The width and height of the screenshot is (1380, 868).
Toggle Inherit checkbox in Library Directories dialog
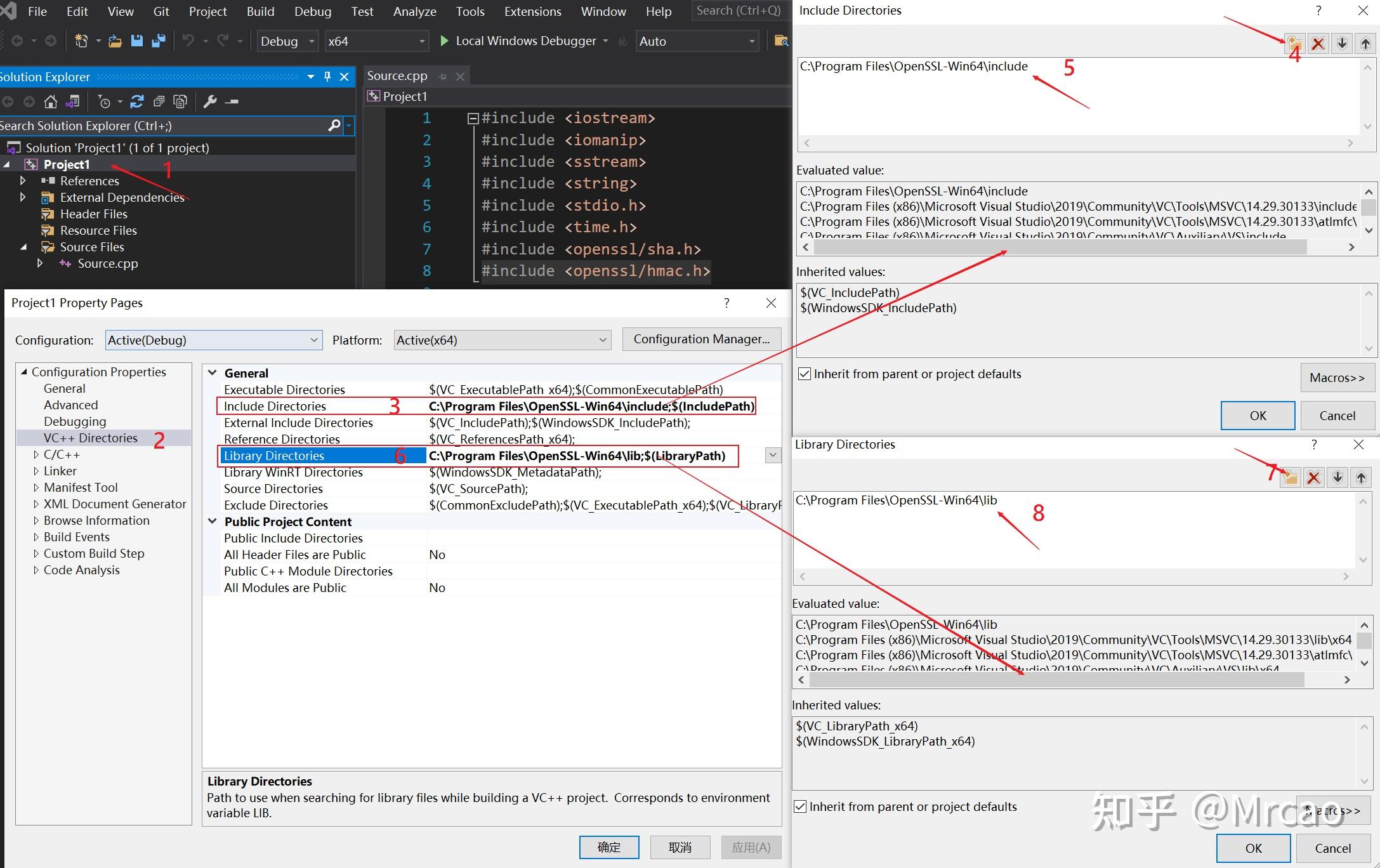coord(800,806)
